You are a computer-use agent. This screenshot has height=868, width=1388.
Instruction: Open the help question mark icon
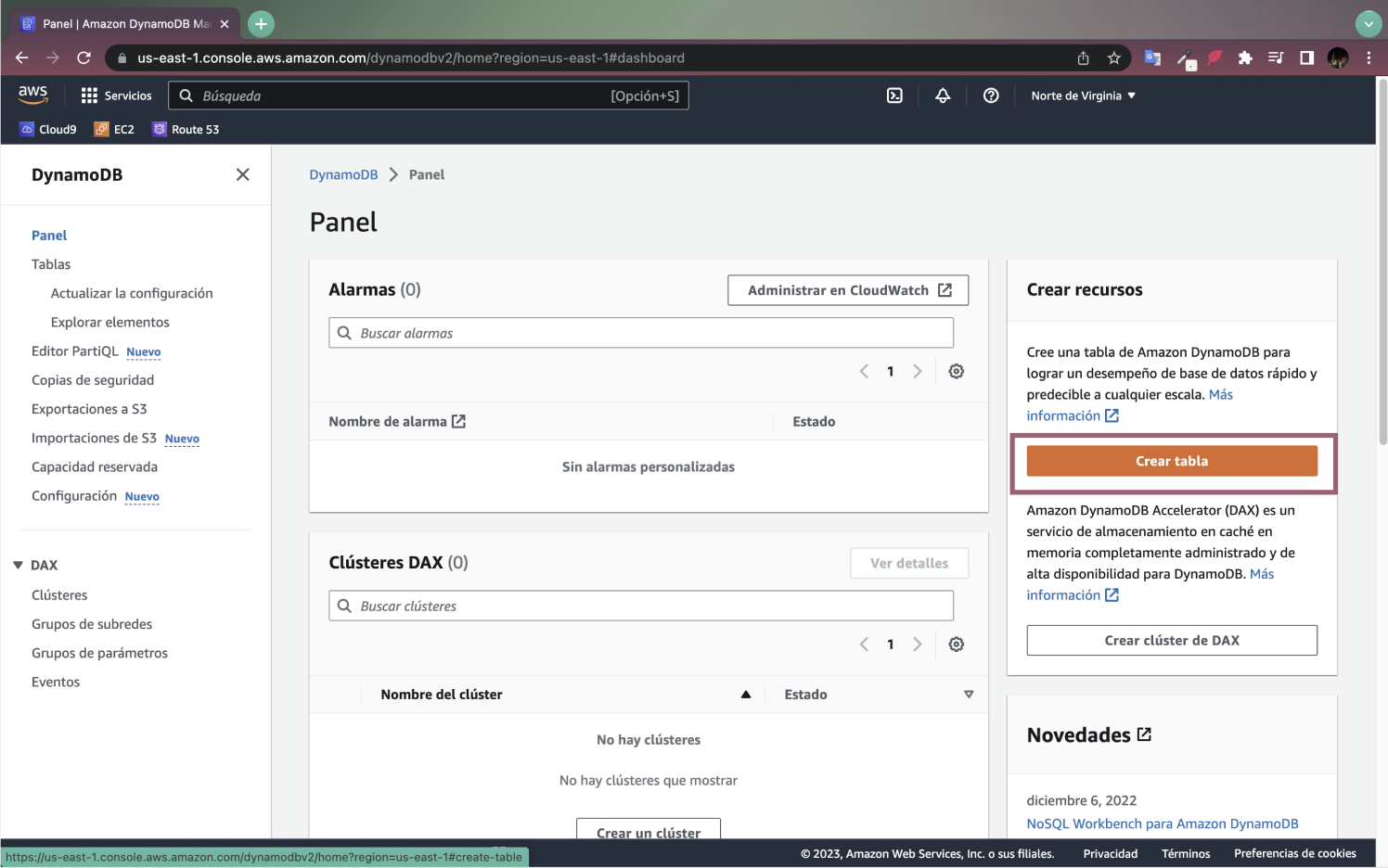pos(991,96)
